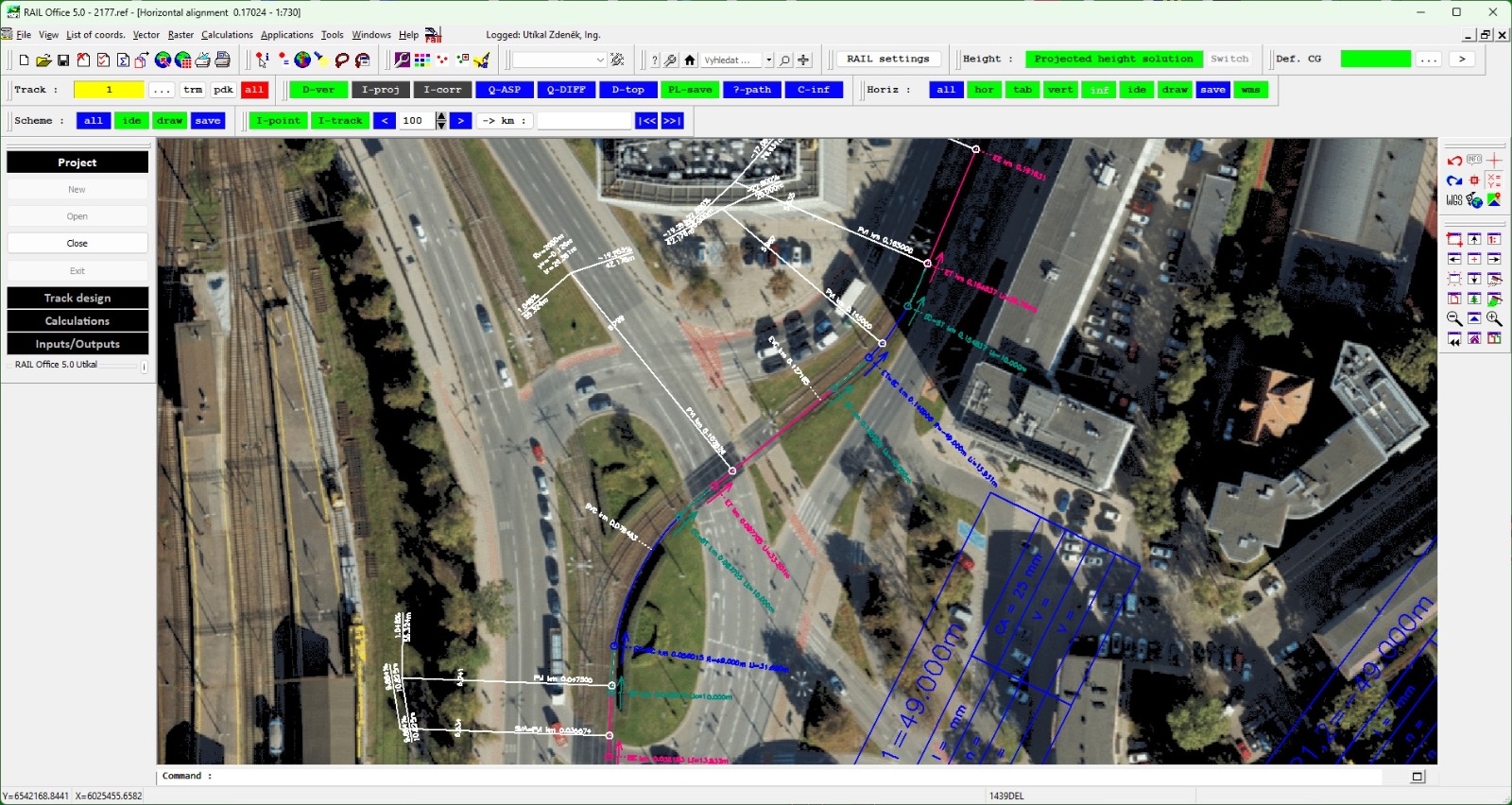Click the question mark help icon
Image resolution: width=1512 pixels, height=805 pixels.
tap(655, 60)
